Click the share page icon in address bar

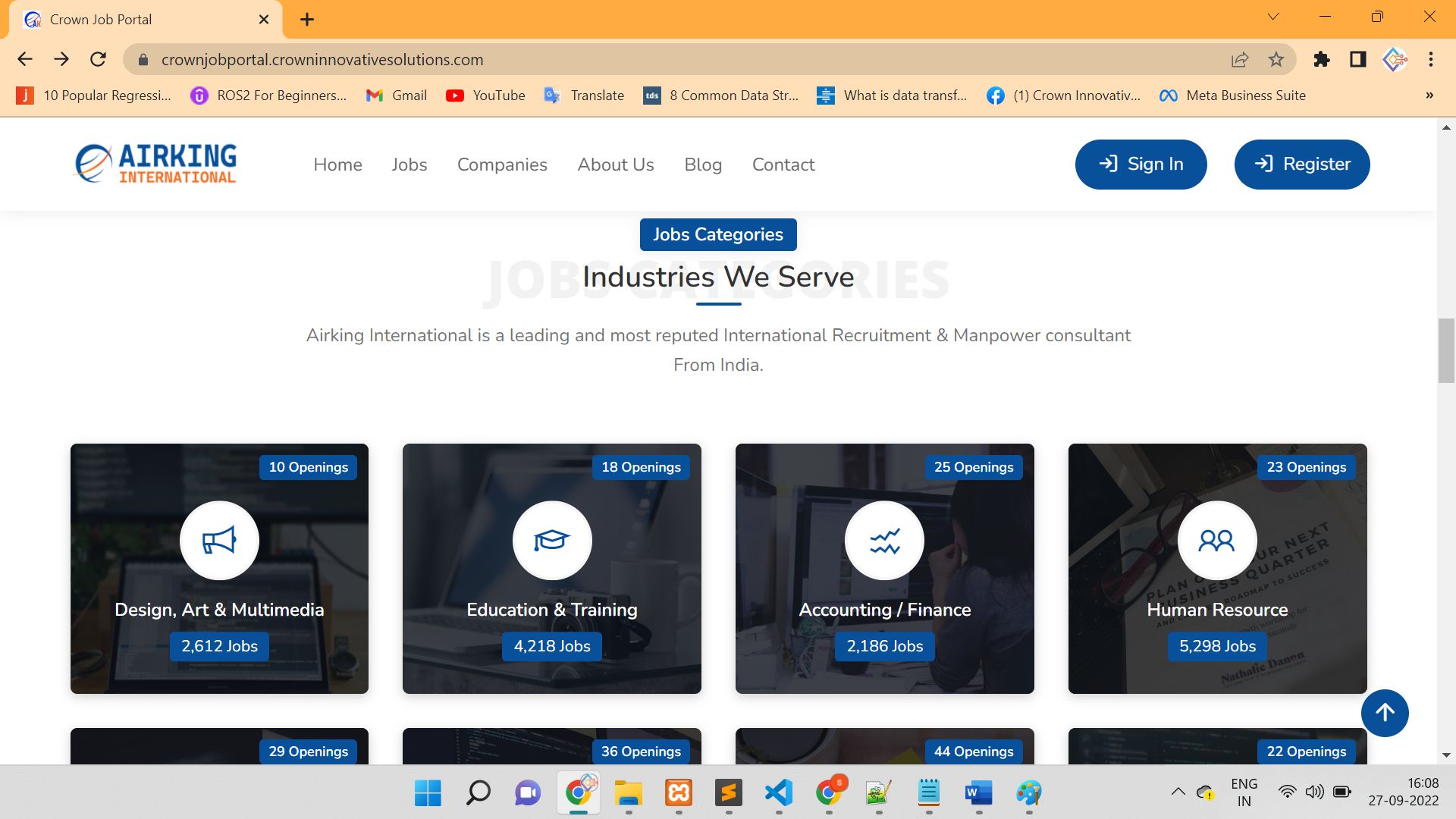1240,59
